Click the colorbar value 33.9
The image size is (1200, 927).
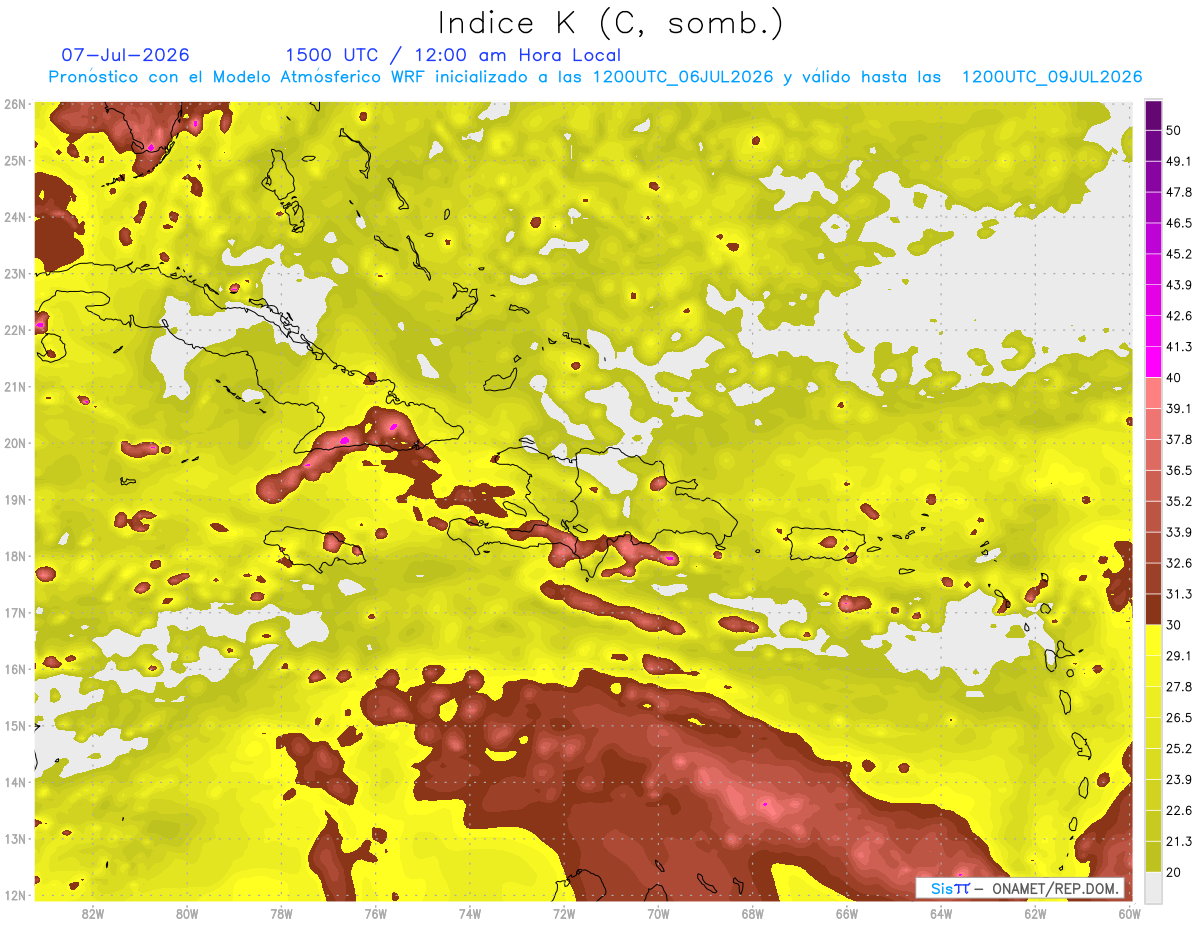coord(1179,532)
